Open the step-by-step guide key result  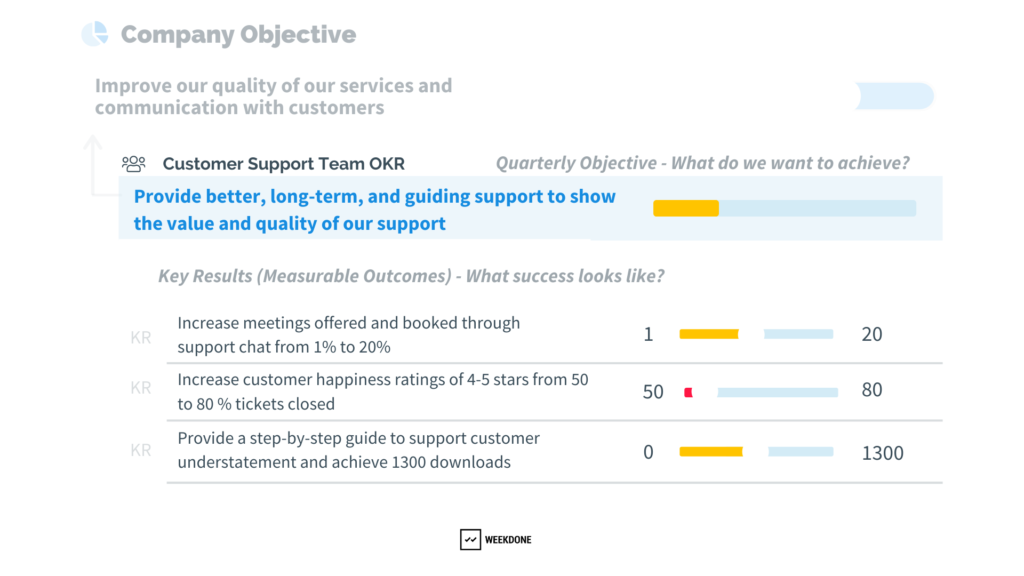[x=359, y=449]
